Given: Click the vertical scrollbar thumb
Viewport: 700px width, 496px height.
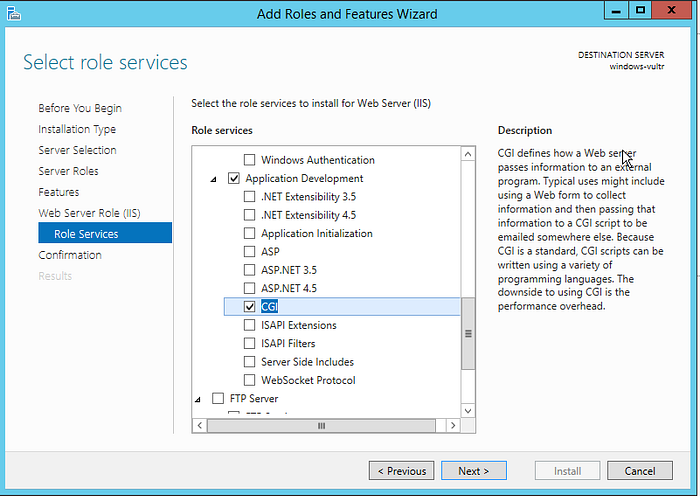Looking at the screenshot, I should 468,333.
